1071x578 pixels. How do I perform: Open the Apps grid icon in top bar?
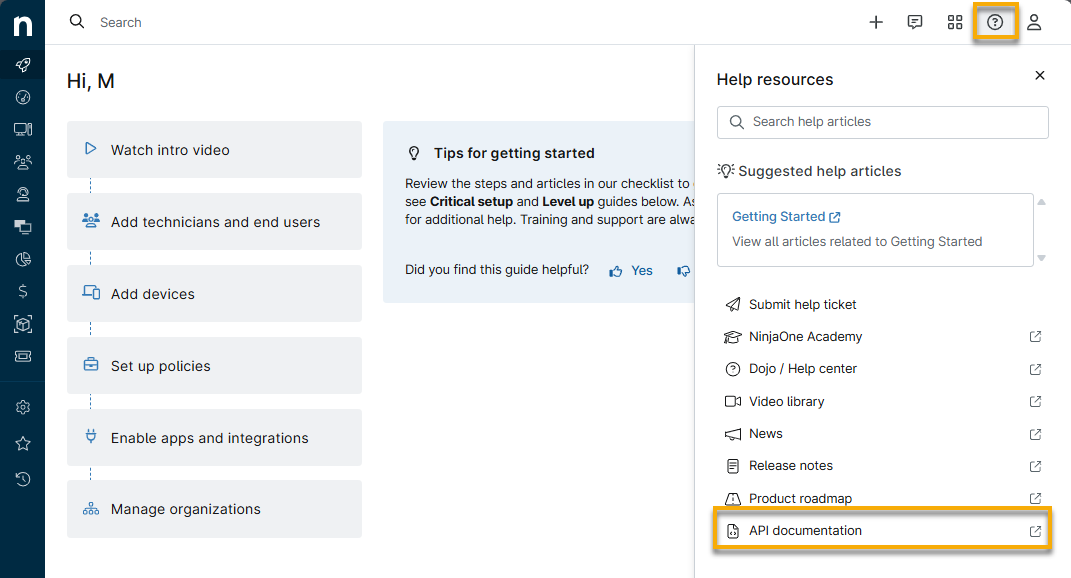(955, 21)
